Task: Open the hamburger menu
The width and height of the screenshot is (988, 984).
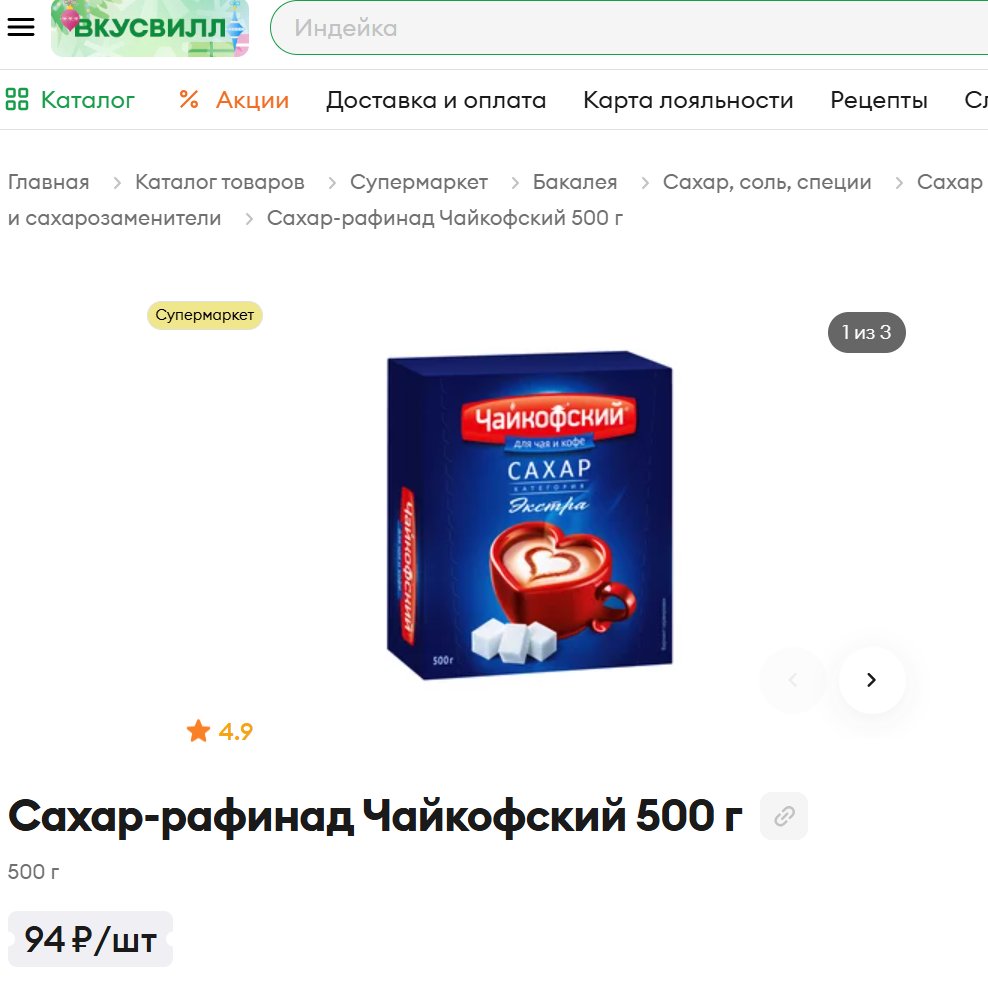Action: tap(21, 27)
